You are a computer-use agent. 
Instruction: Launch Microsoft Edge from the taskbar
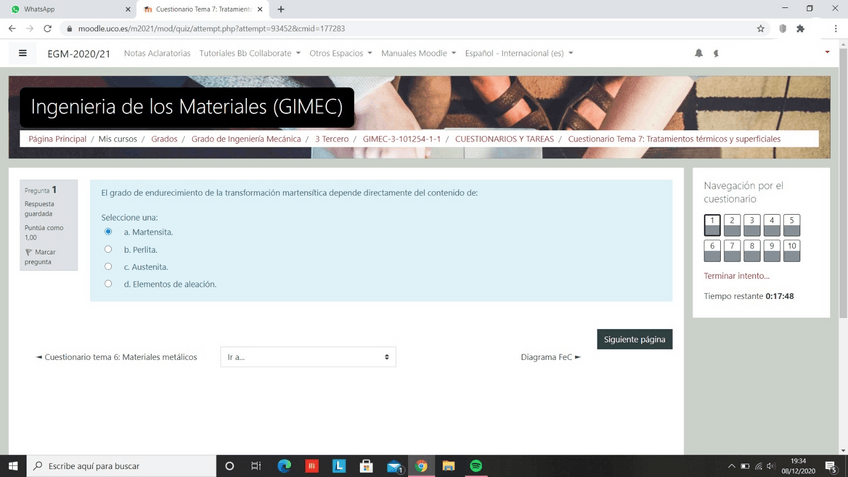284,466
